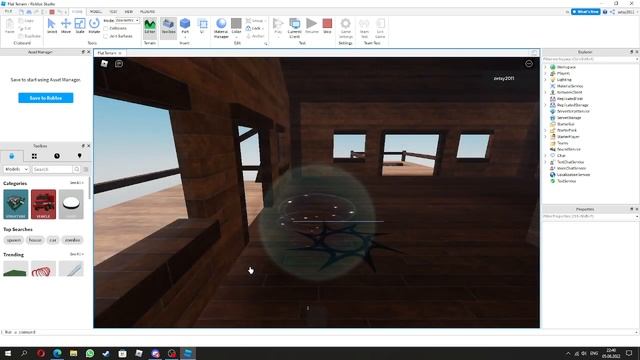
Task: Open the Vehicle category thumbnail
Action: (43, 204)
